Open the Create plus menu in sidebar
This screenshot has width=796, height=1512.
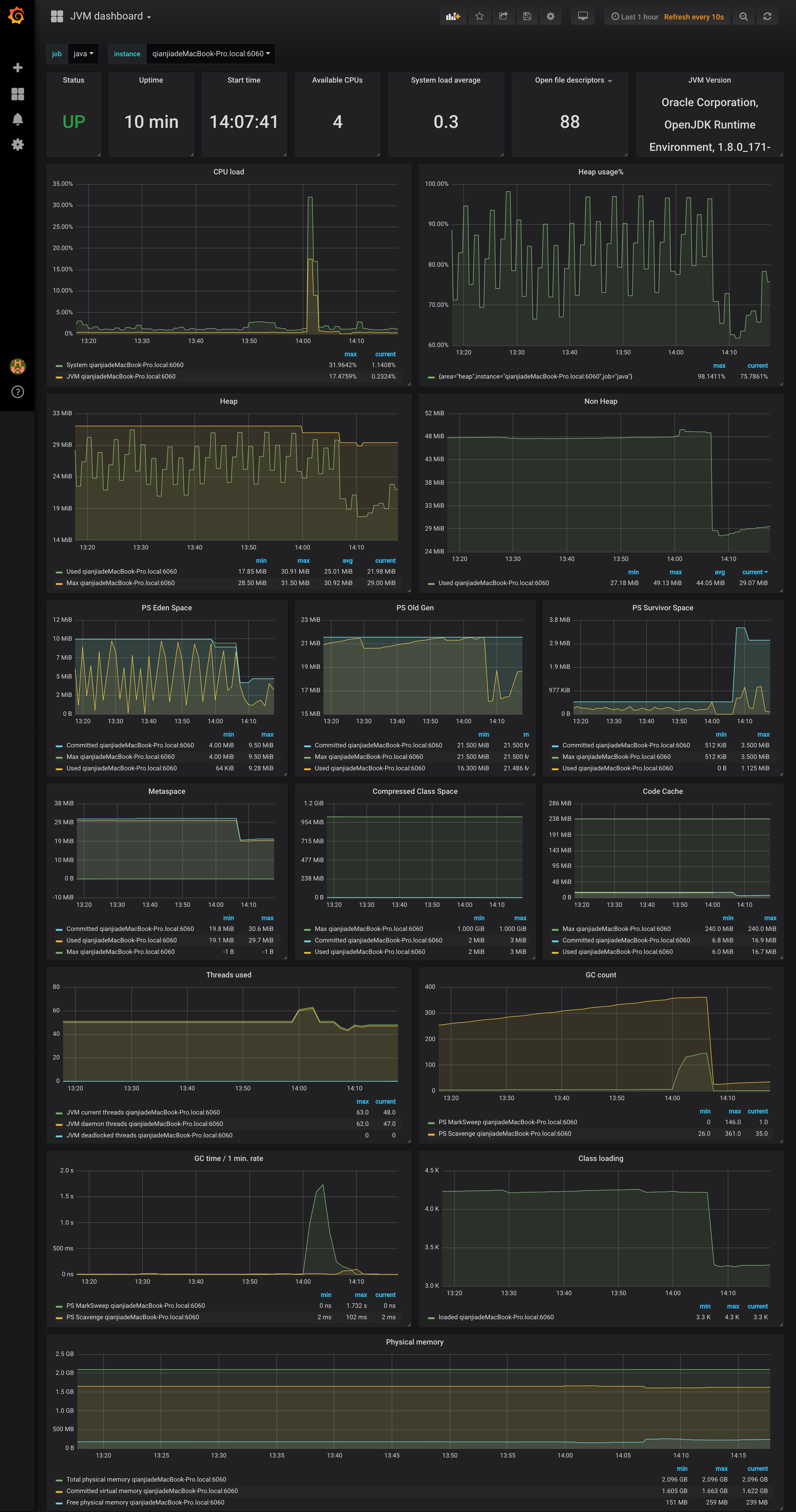17,67
